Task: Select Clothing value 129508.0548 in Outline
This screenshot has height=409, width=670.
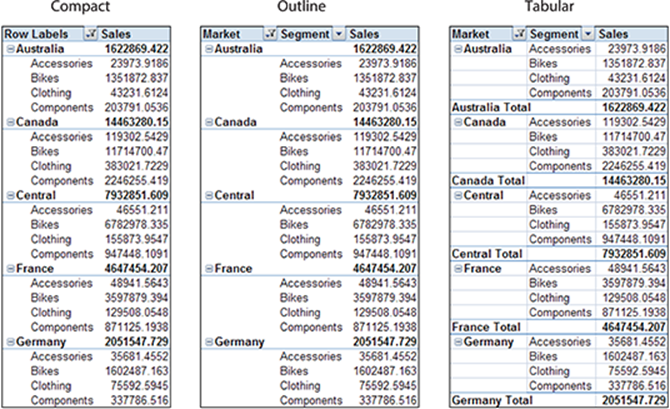Action: coord(385,312)
